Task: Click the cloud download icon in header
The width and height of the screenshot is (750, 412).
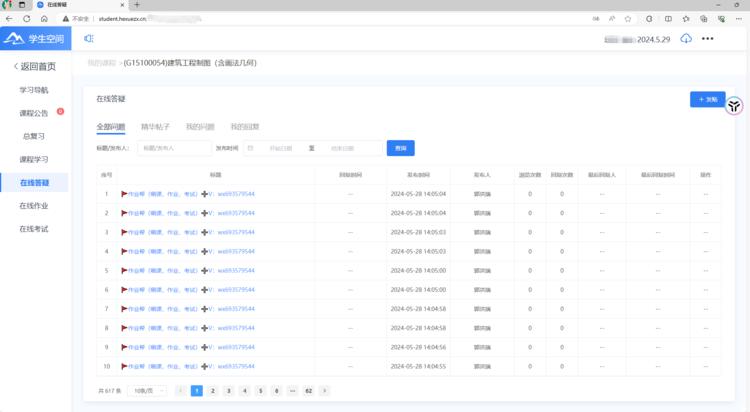Action: tap(686, 39)
